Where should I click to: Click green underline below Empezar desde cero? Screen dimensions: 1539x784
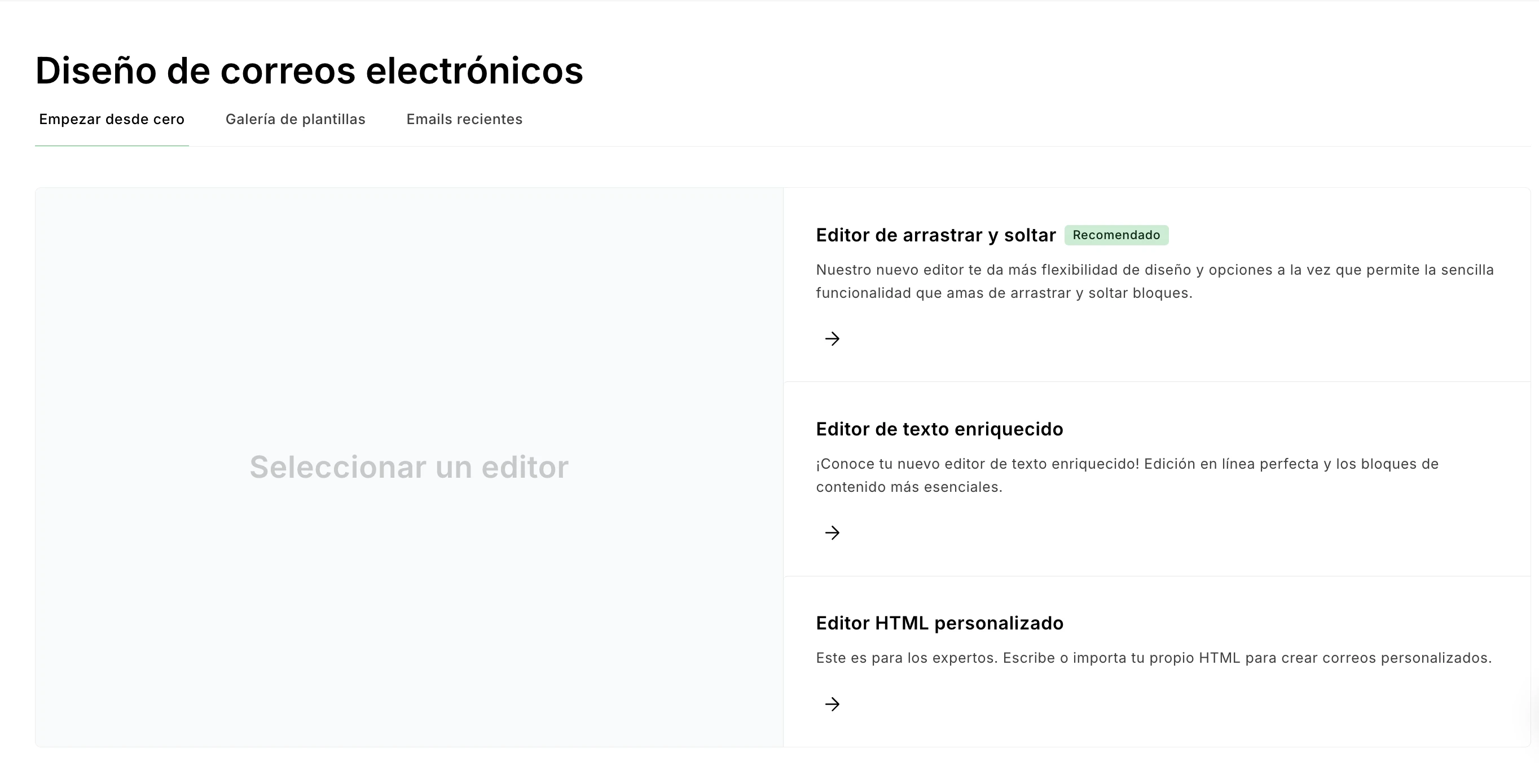click(112, 146)
